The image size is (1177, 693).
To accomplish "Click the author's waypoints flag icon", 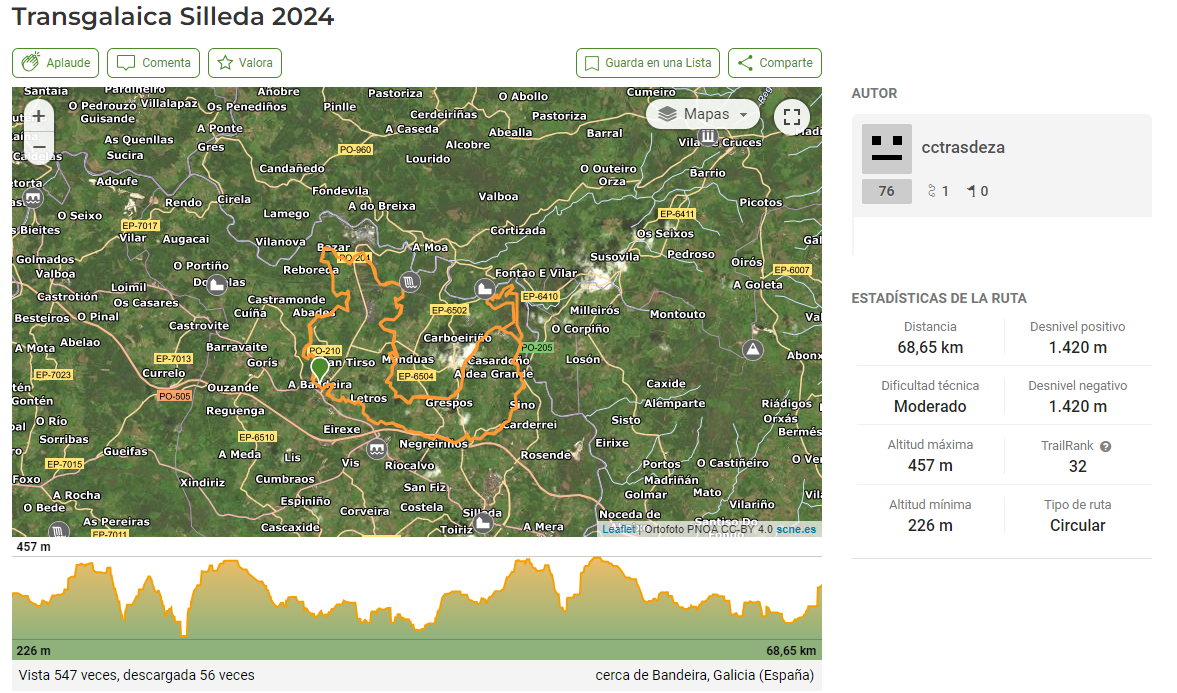I will coord(971,191).
